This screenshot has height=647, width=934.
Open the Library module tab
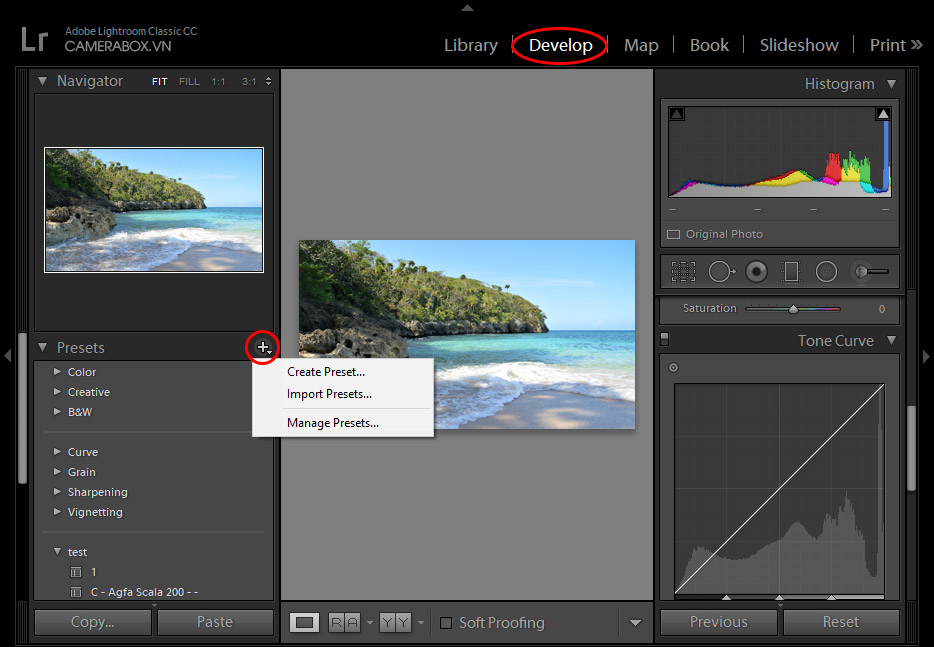pos(470,45)
